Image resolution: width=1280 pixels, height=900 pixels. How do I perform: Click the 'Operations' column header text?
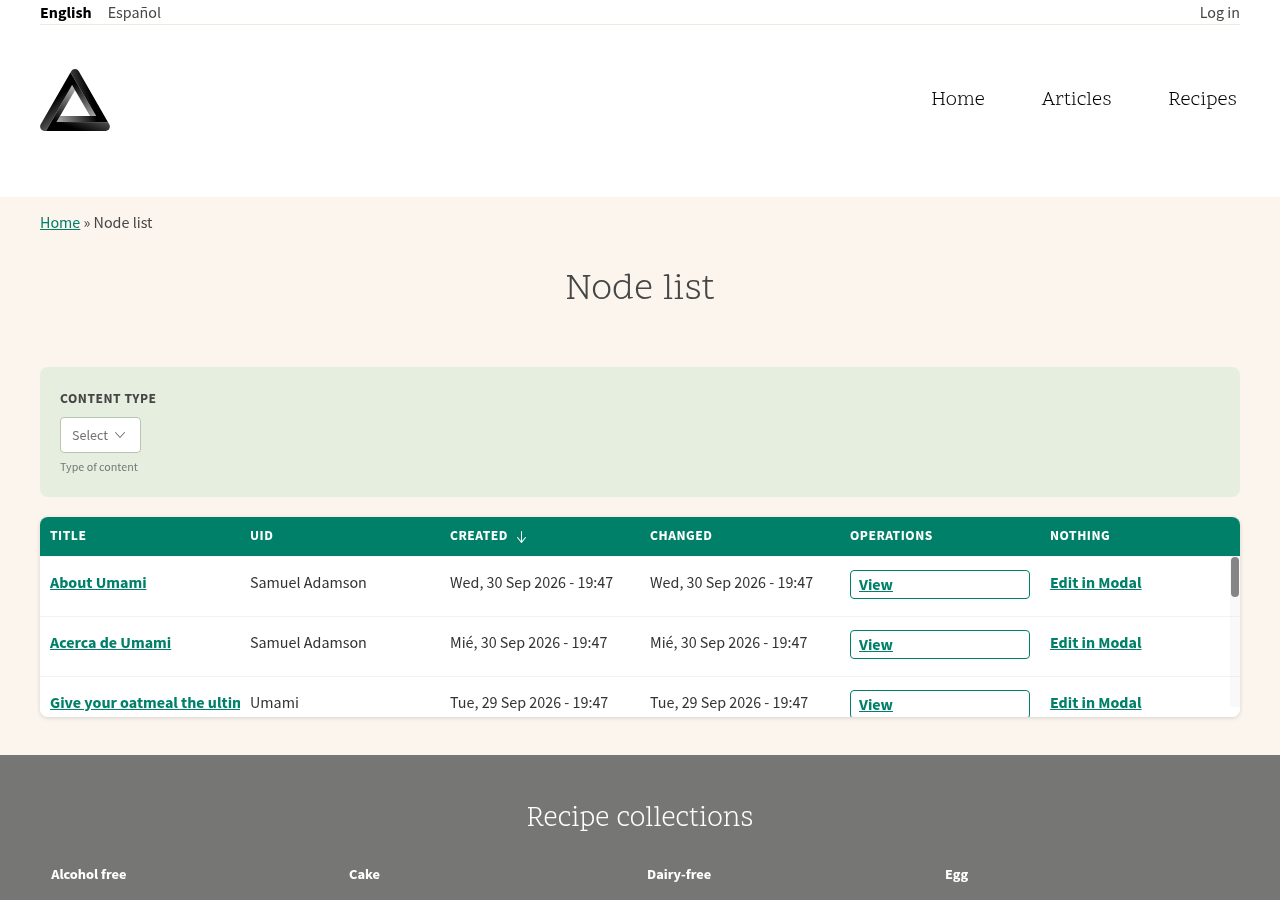[891, 536]
